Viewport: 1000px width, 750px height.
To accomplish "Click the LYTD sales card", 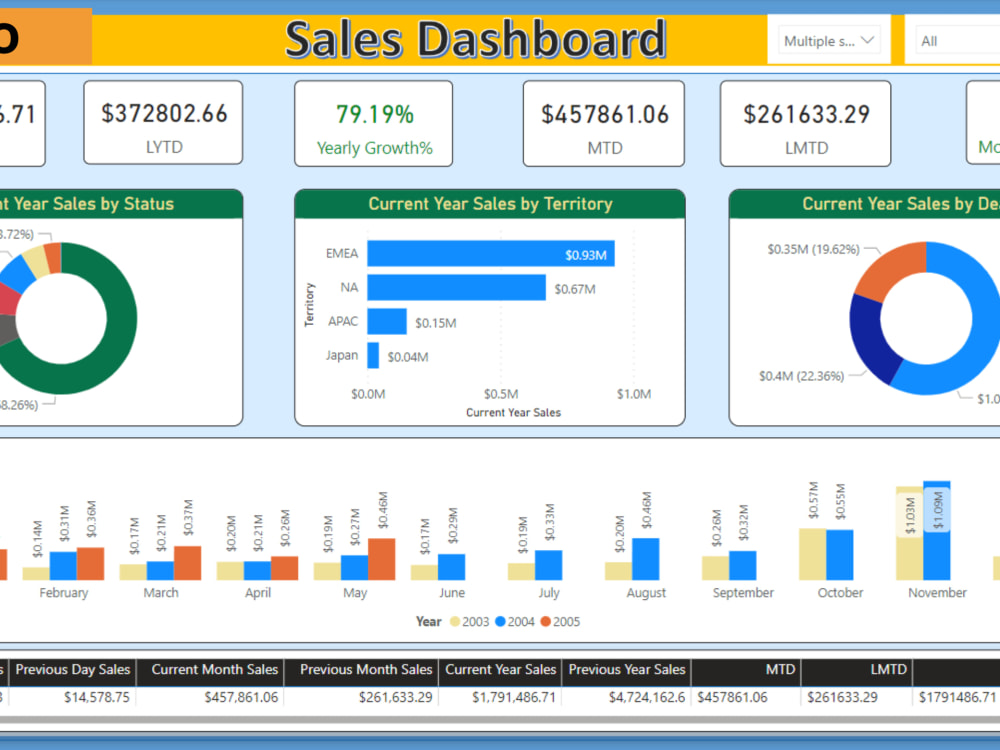I will click(163, 123).
